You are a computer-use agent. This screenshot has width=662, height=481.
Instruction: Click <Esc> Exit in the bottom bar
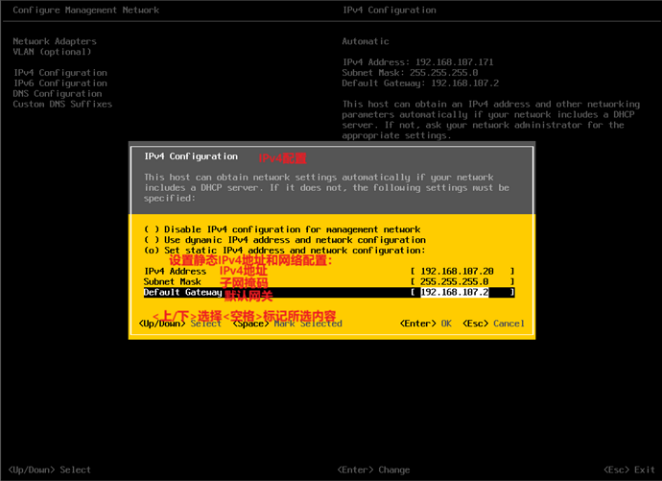(628, 469)
